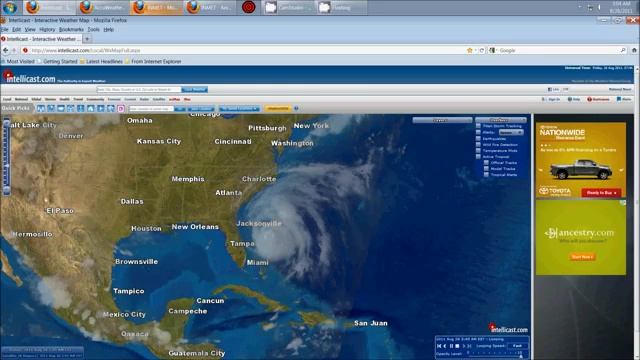Go back with Firefox back arrow
Image resolution: width=640 pixels, height=360 pixels.
point(5,50)
